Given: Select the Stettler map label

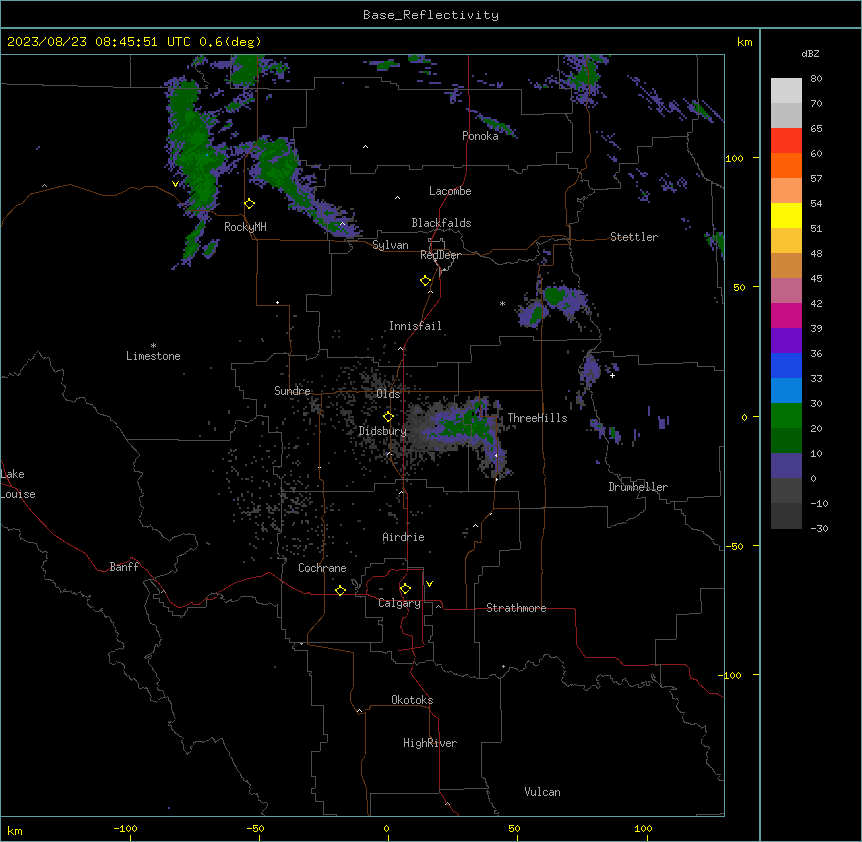Looking at the screenshot, I should 634,237.
